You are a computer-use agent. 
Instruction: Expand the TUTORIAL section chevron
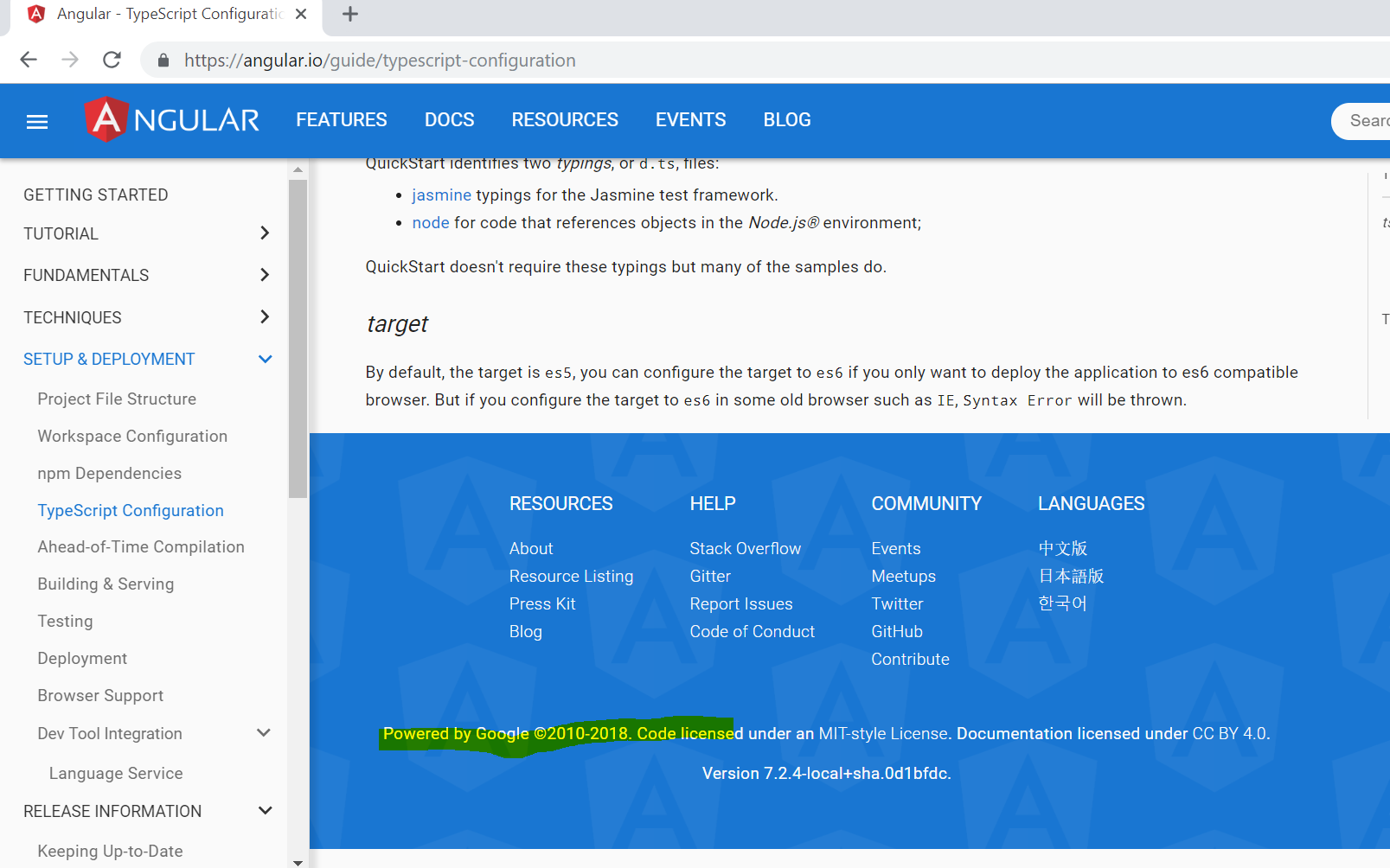coord(265,233)
